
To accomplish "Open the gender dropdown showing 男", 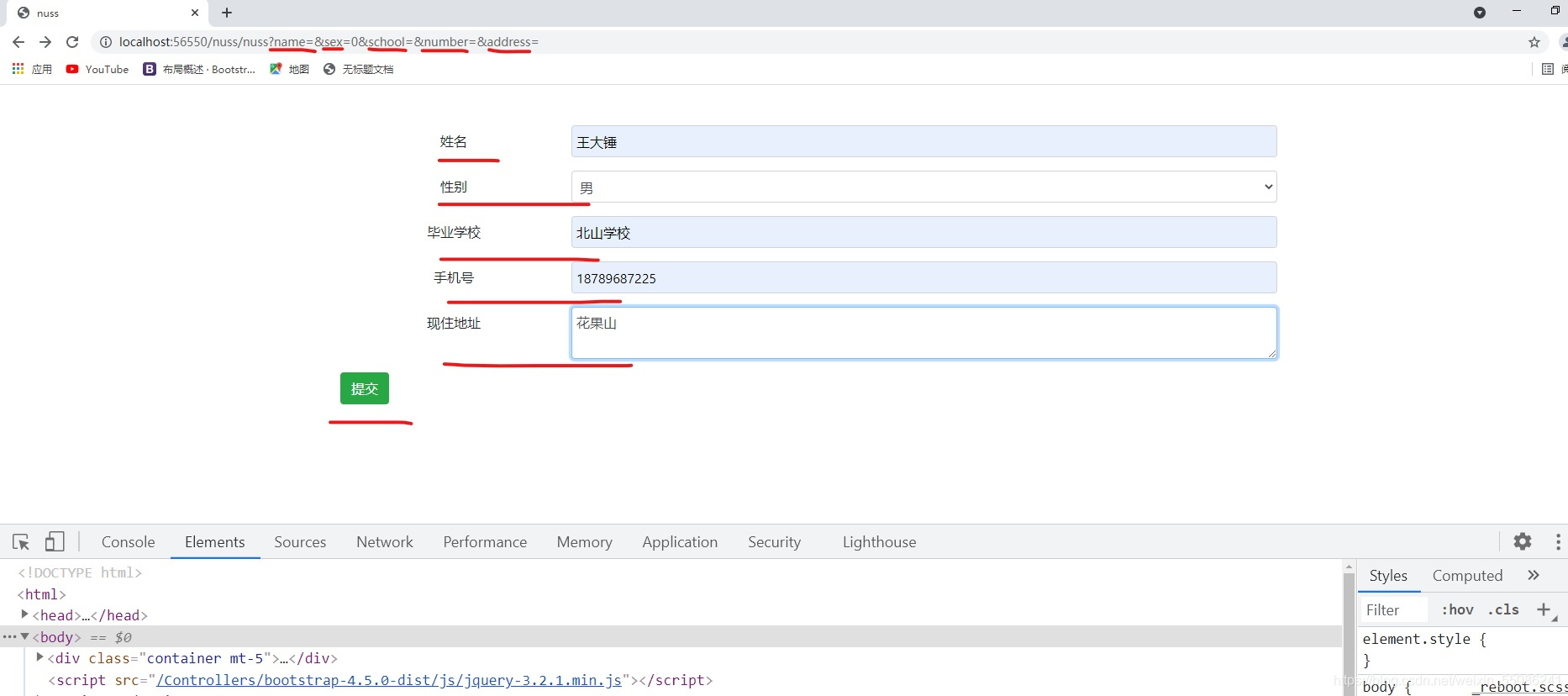I will (923, 187).
